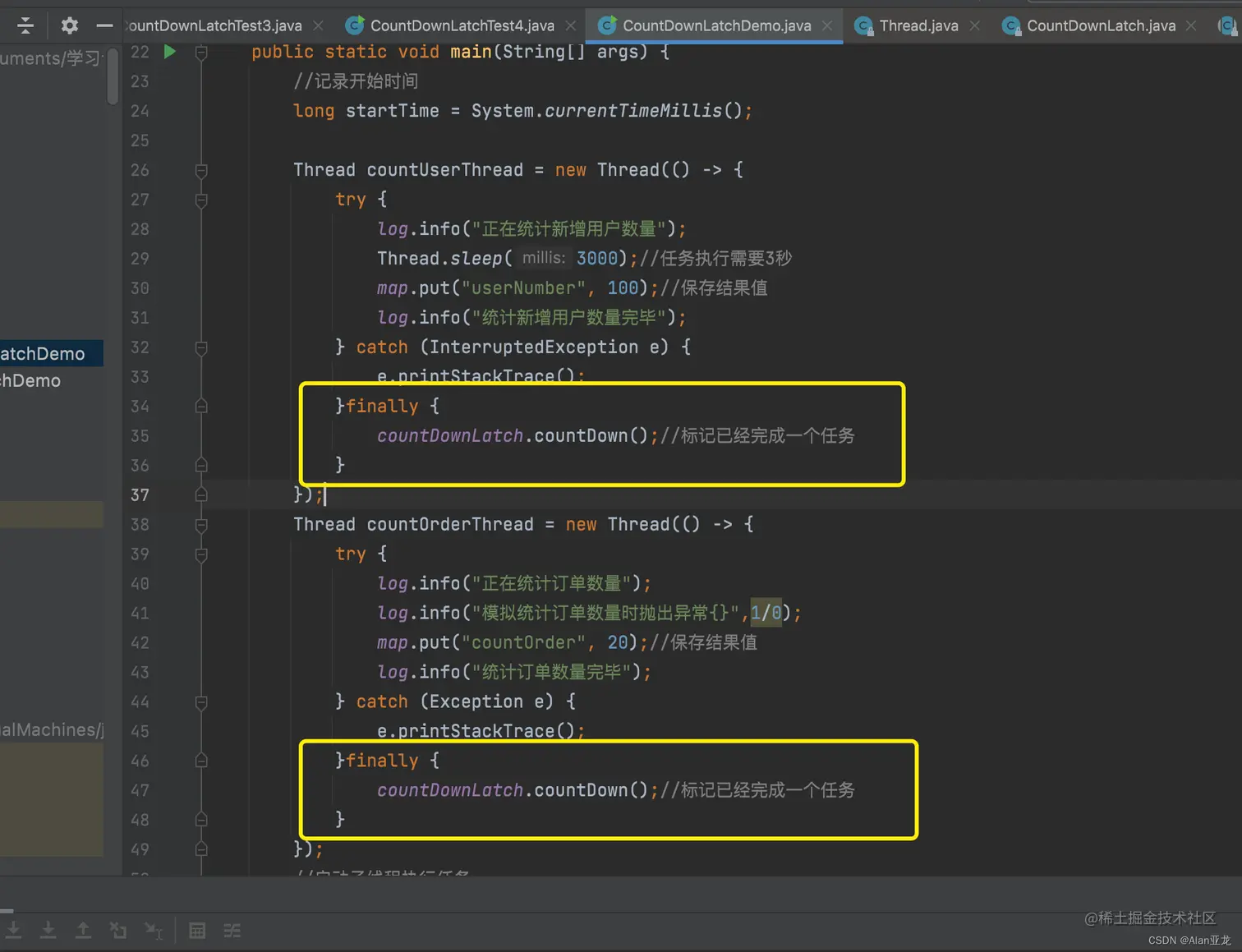The width and height of the screenshot is (1242, 952).
Task: Click line number 41 in the gutter
Action: coord(140,614)
